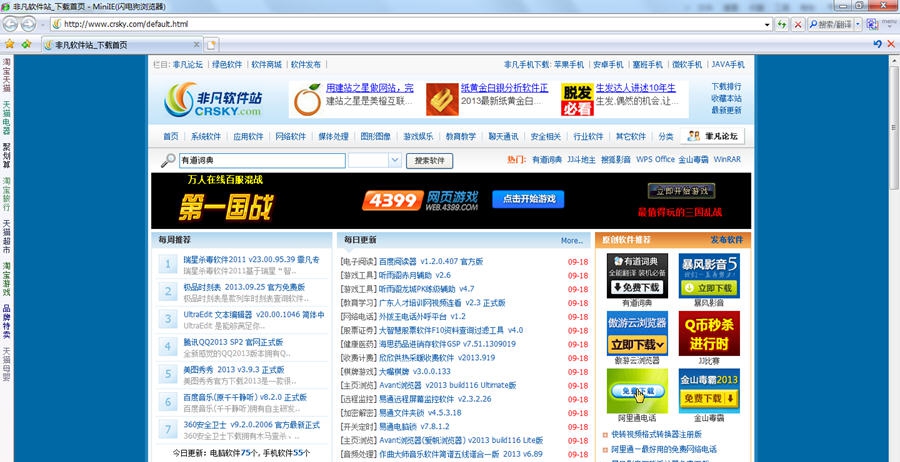Click the yellow favorites star icon

tap(10, 44)
